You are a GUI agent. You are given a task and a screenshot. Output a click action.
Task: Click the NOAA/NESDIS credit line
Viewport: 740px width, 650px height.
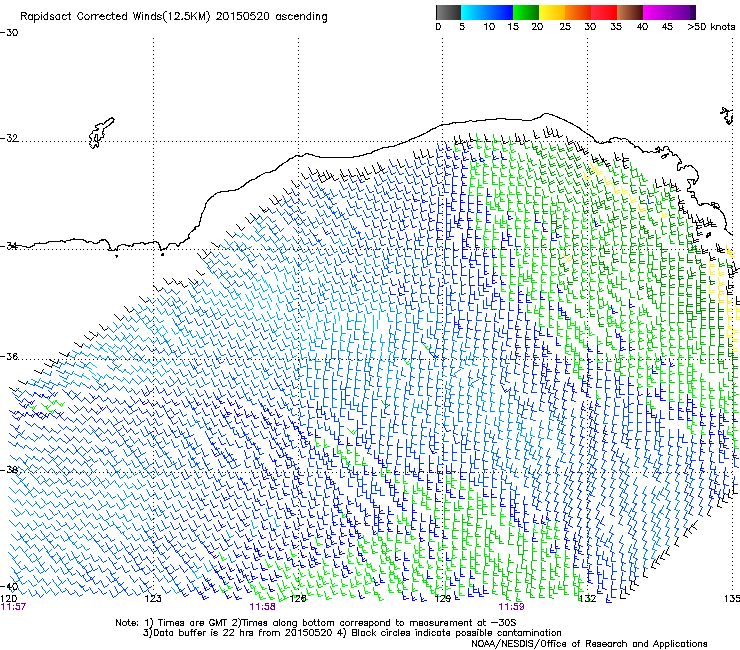click(x=589, y=644)
